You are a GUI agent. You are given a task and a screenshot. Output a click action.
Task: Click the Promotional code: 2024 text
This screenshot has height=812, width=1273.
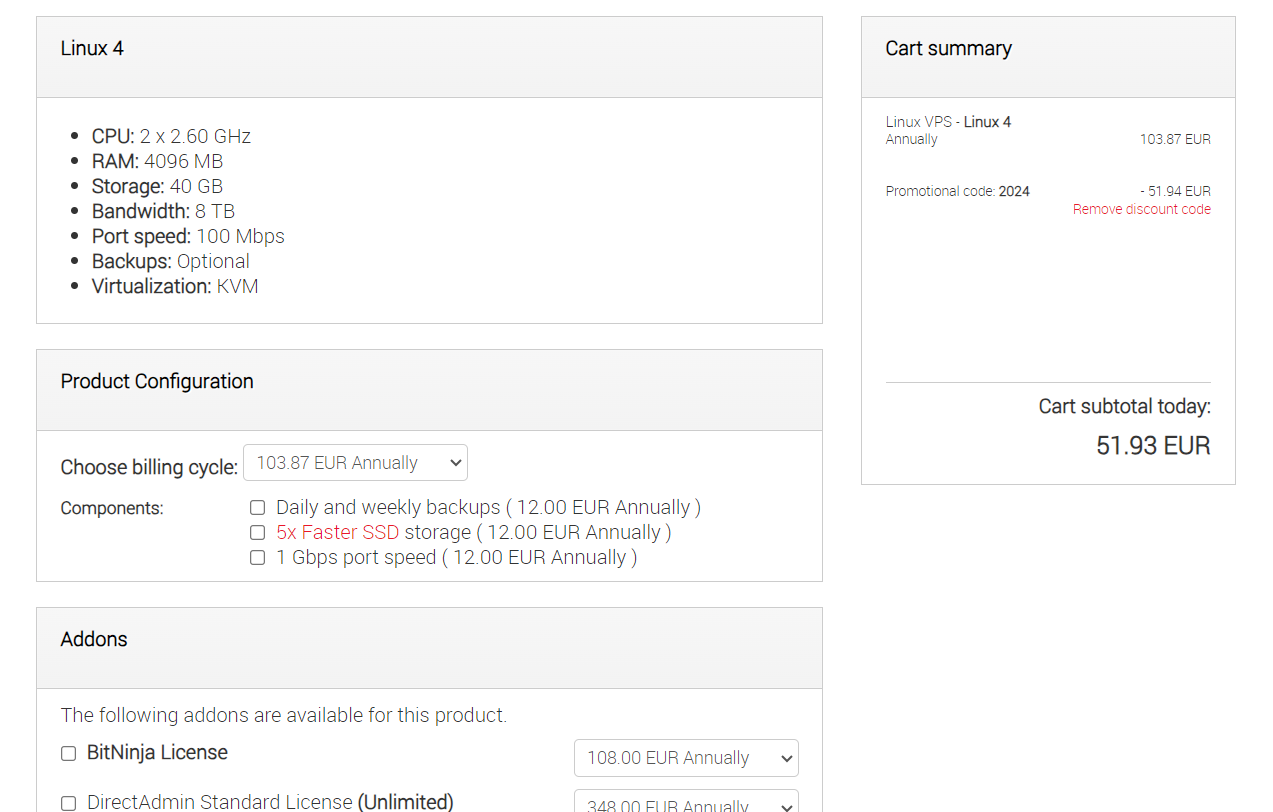957,191
